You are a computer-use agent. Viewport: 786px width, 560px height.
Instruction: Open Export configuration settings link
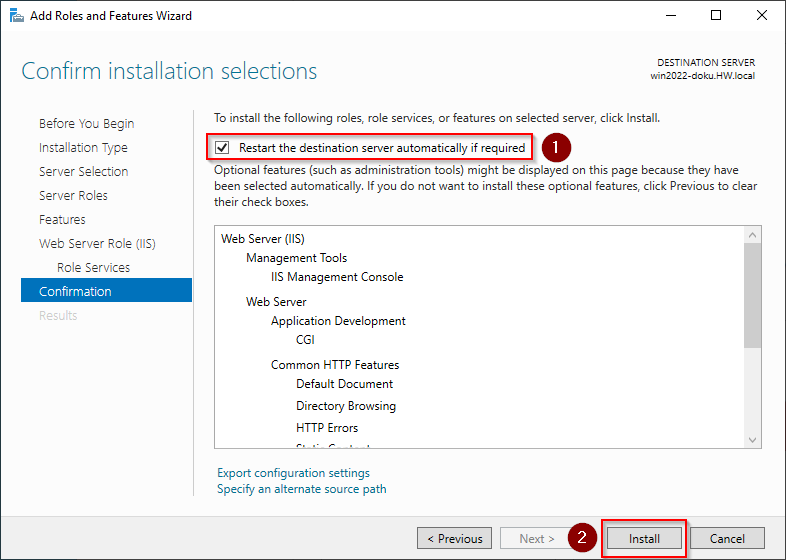pos(293,473)
